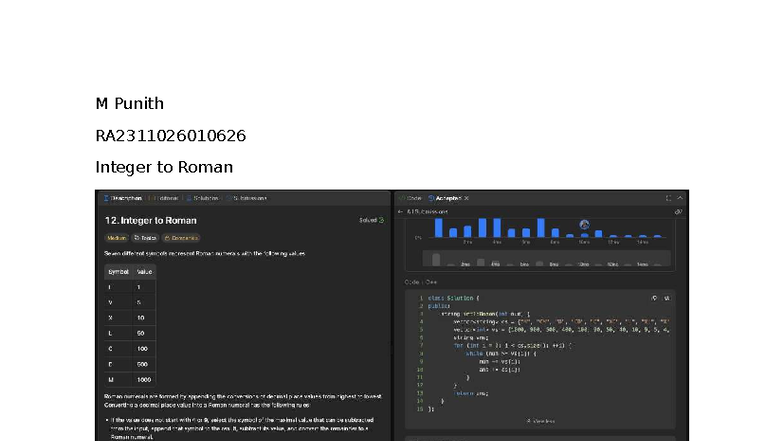The width and height of the screenshot is (784, 441).
Task: Click the second icon above the code block
Action: (x=668, y=298)
